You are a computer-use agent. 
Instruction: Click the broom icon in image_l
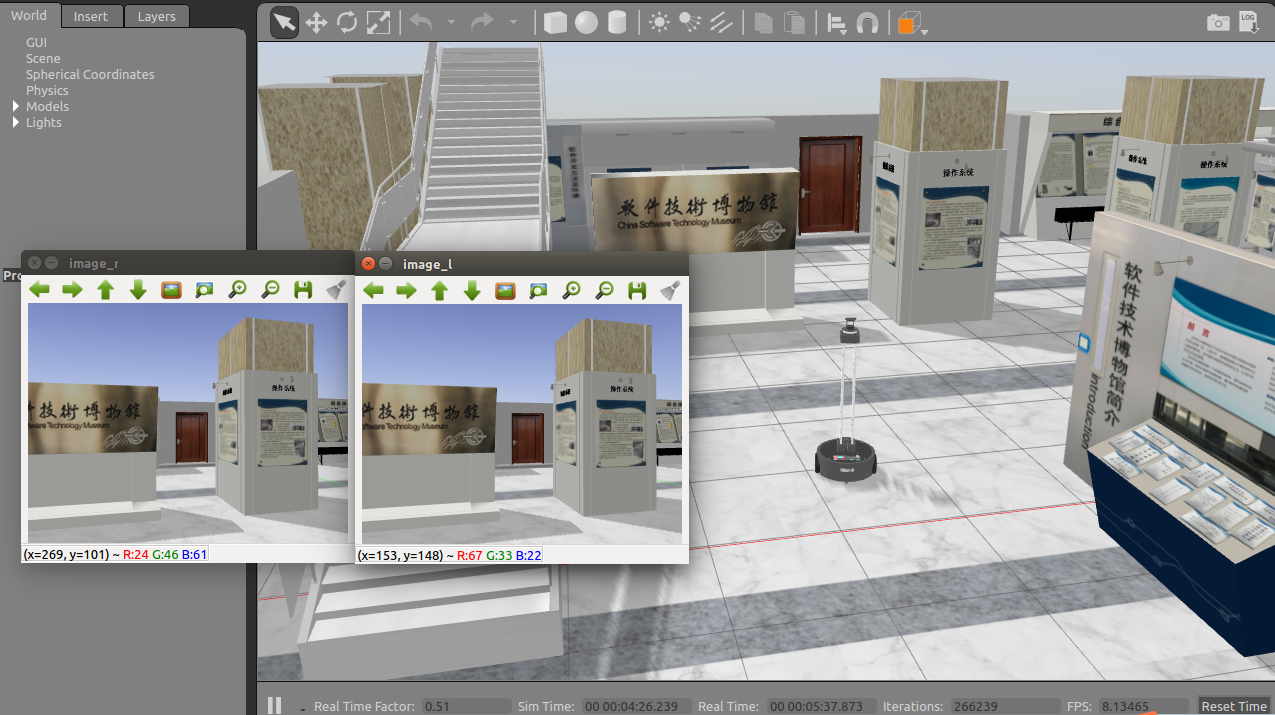click(670, 290)
